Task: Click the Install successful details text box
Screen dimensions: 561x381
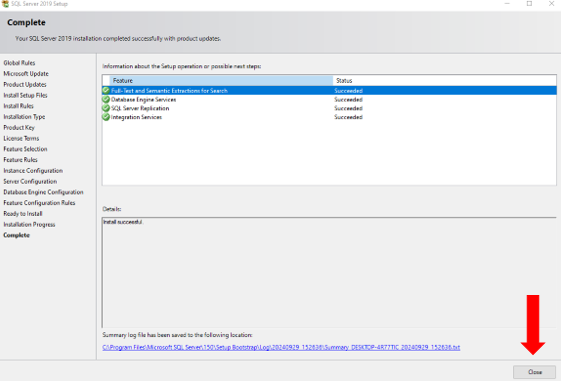Action: (329, 272)
